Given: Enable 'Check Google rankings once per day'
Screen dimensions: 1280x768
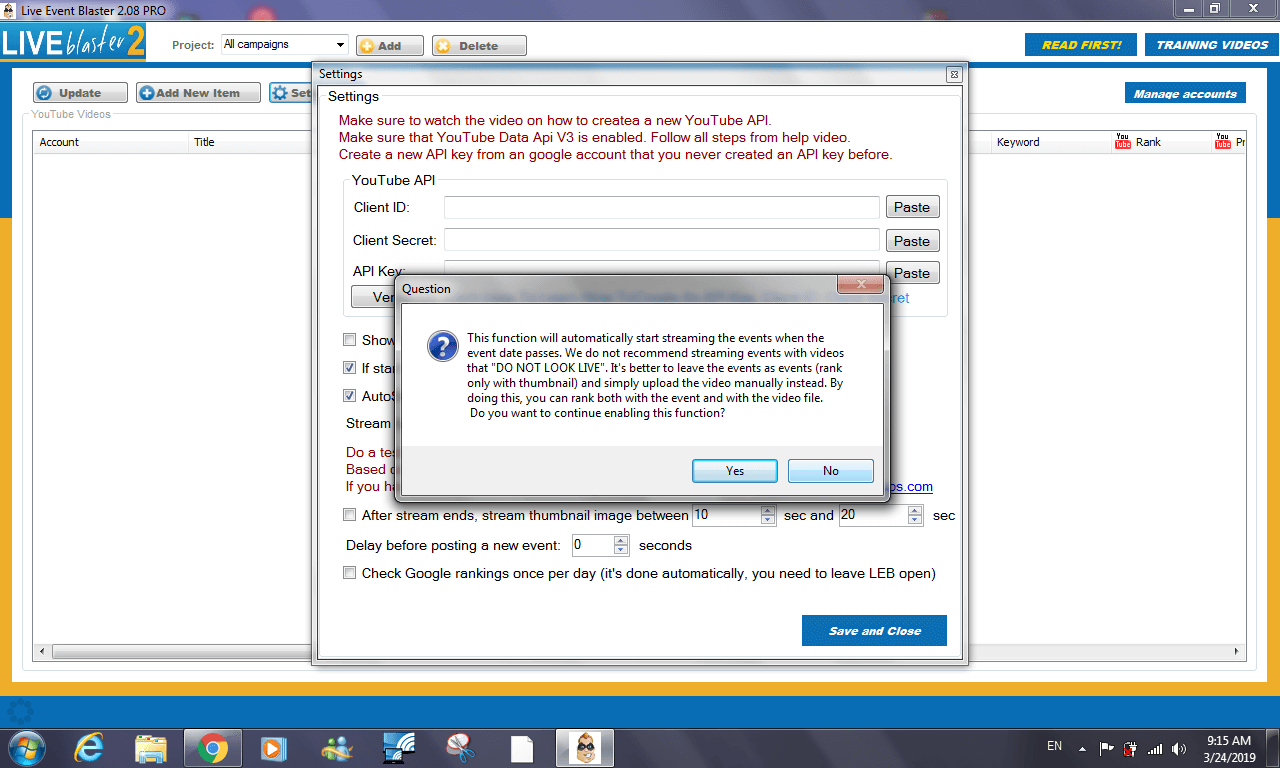Looking at the screenshot, I should 349,573.
